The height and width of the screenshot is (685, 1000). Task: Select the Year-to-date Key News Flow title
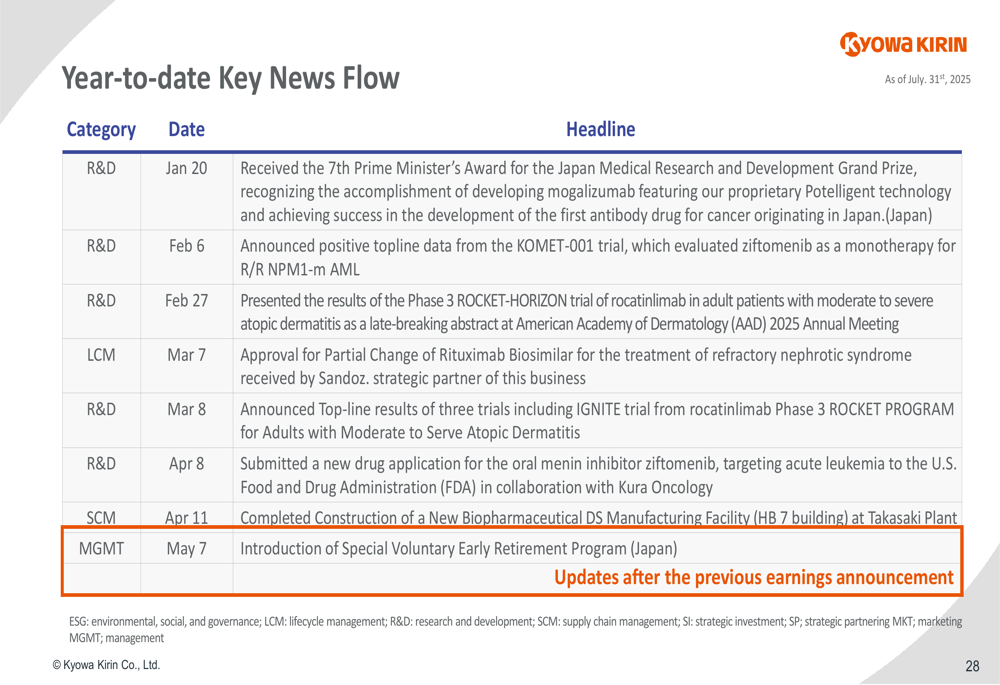pyautogui.click(x=230, y=78)
